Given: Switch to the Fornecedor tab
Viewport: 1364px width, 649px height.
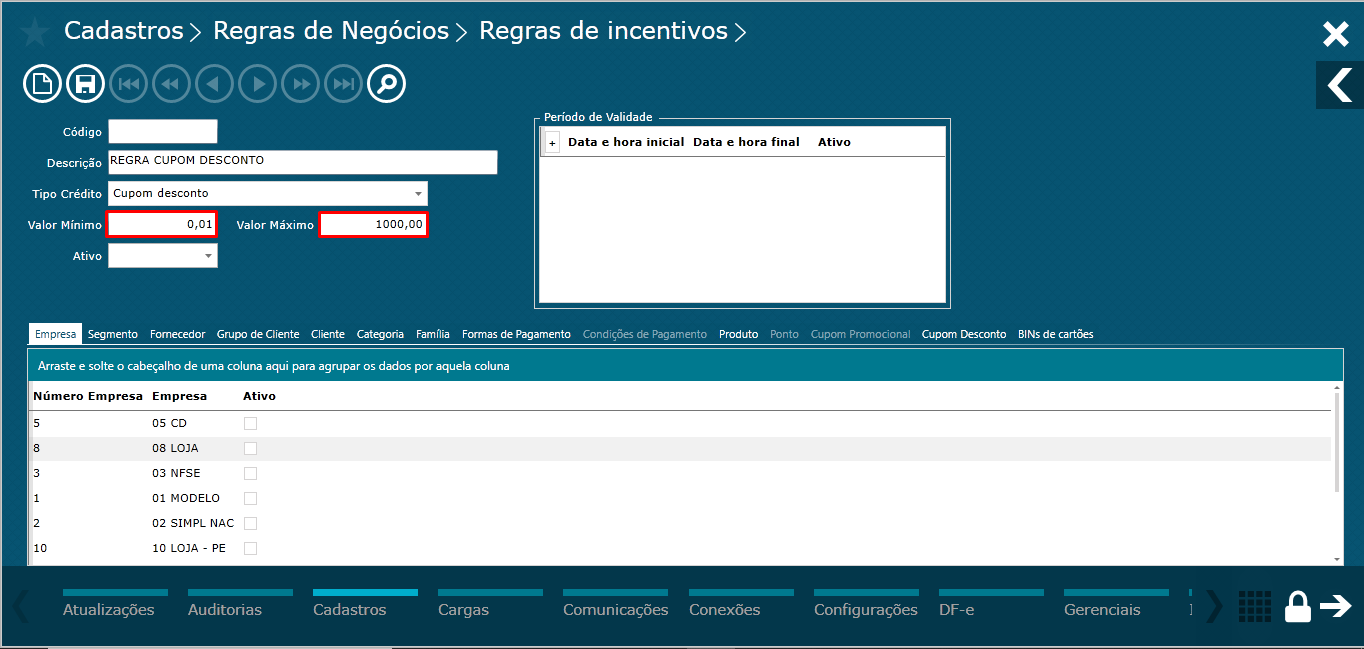Looking at the screenshot, I should pyautogui.click(x=178, y=334).
